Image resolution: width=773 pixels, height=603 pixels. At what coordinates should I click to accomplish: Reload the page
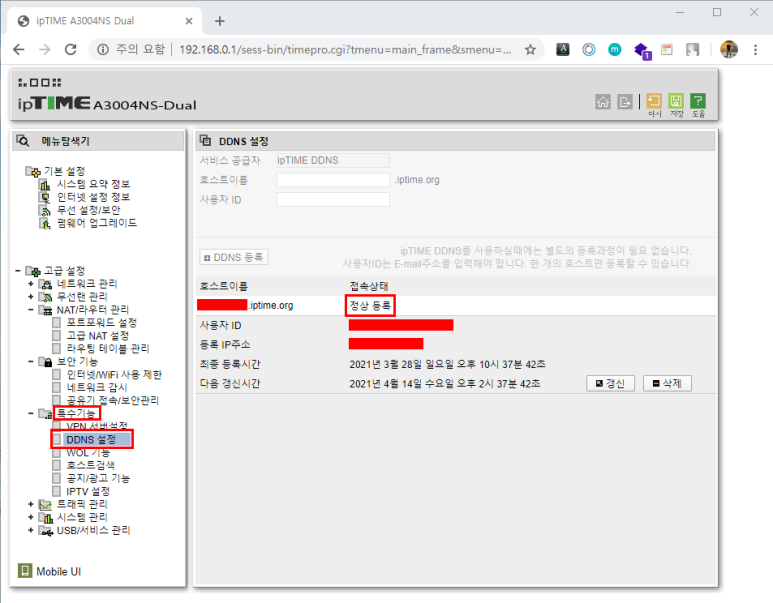point(70,49)
